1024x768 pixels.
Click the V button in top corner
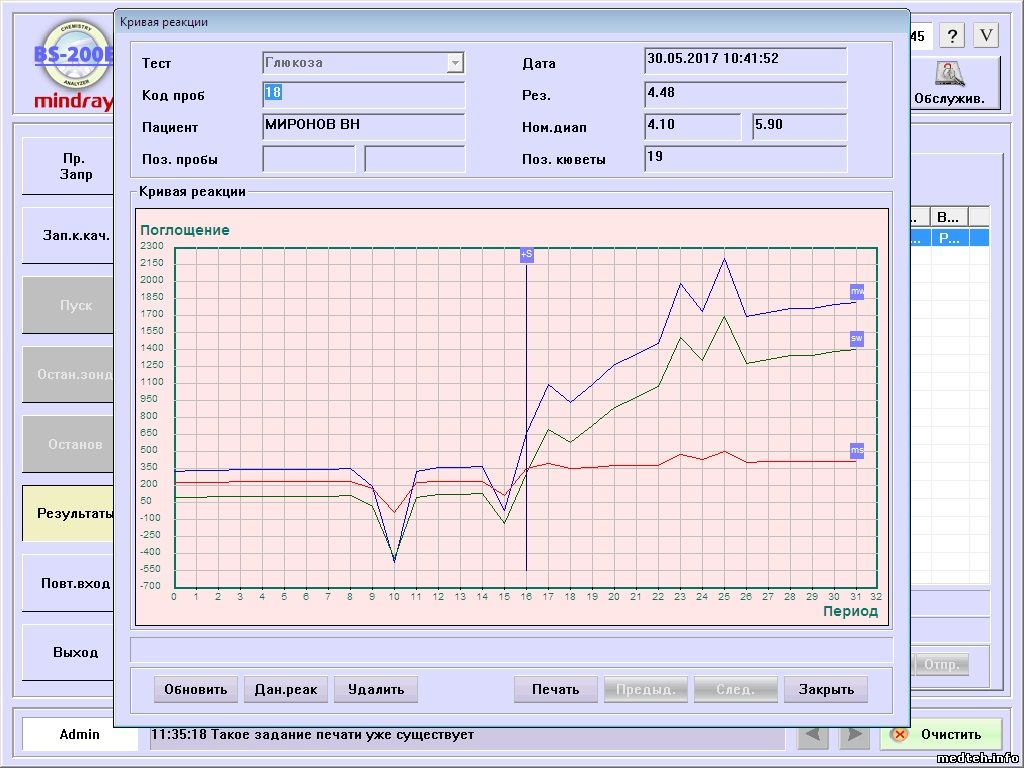tap(986, 36)
